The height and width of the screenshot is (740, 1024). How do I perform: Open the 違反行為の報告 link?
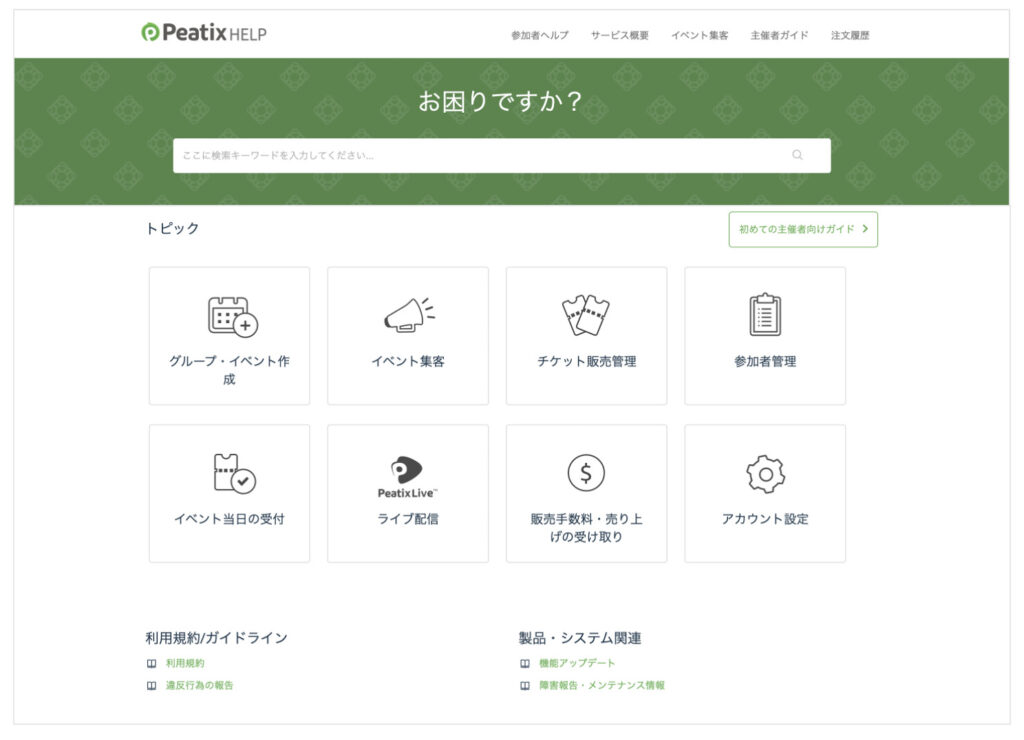(199, 685)
